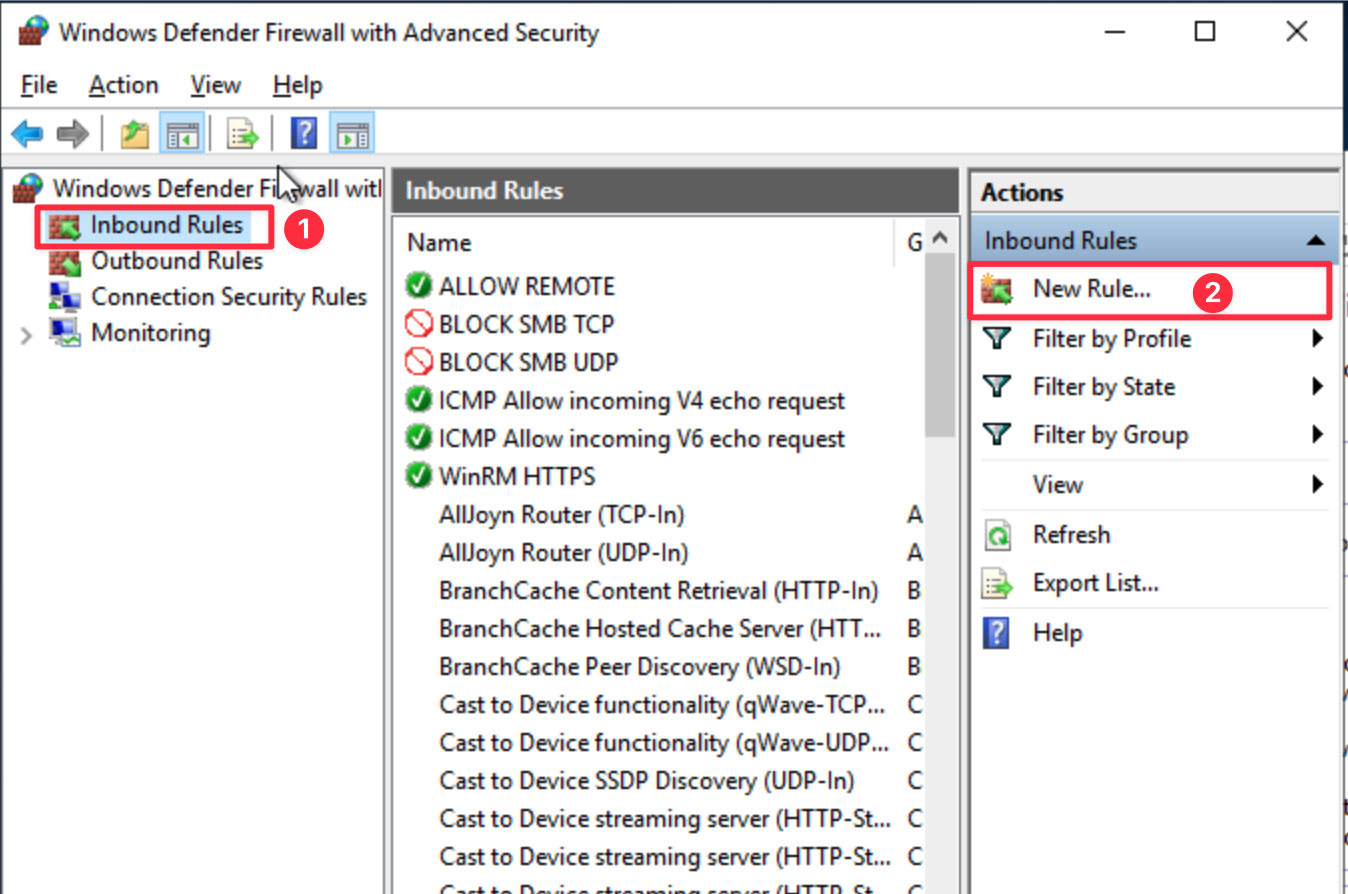The height and width of the screenshot is (894, 1348).
Task: Select the Inbound Rules tree label
Action: [167, 225]
